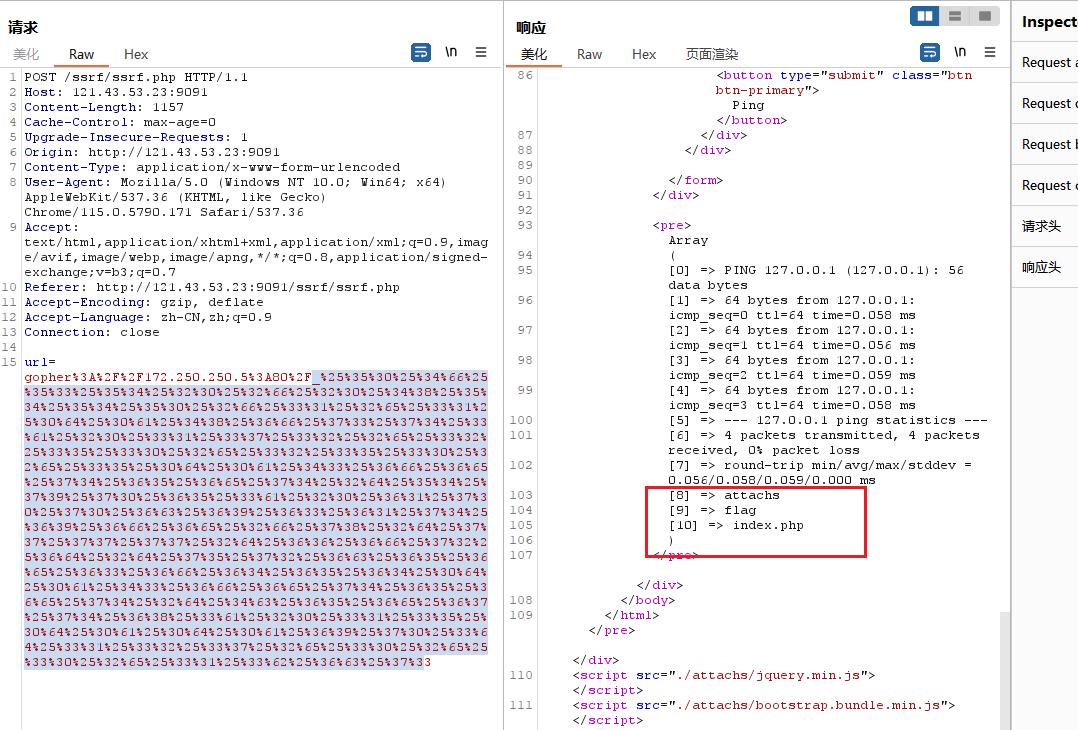1078x730 pixels.
Task: Switch the request to the 美化 tab
Action: 26,54
